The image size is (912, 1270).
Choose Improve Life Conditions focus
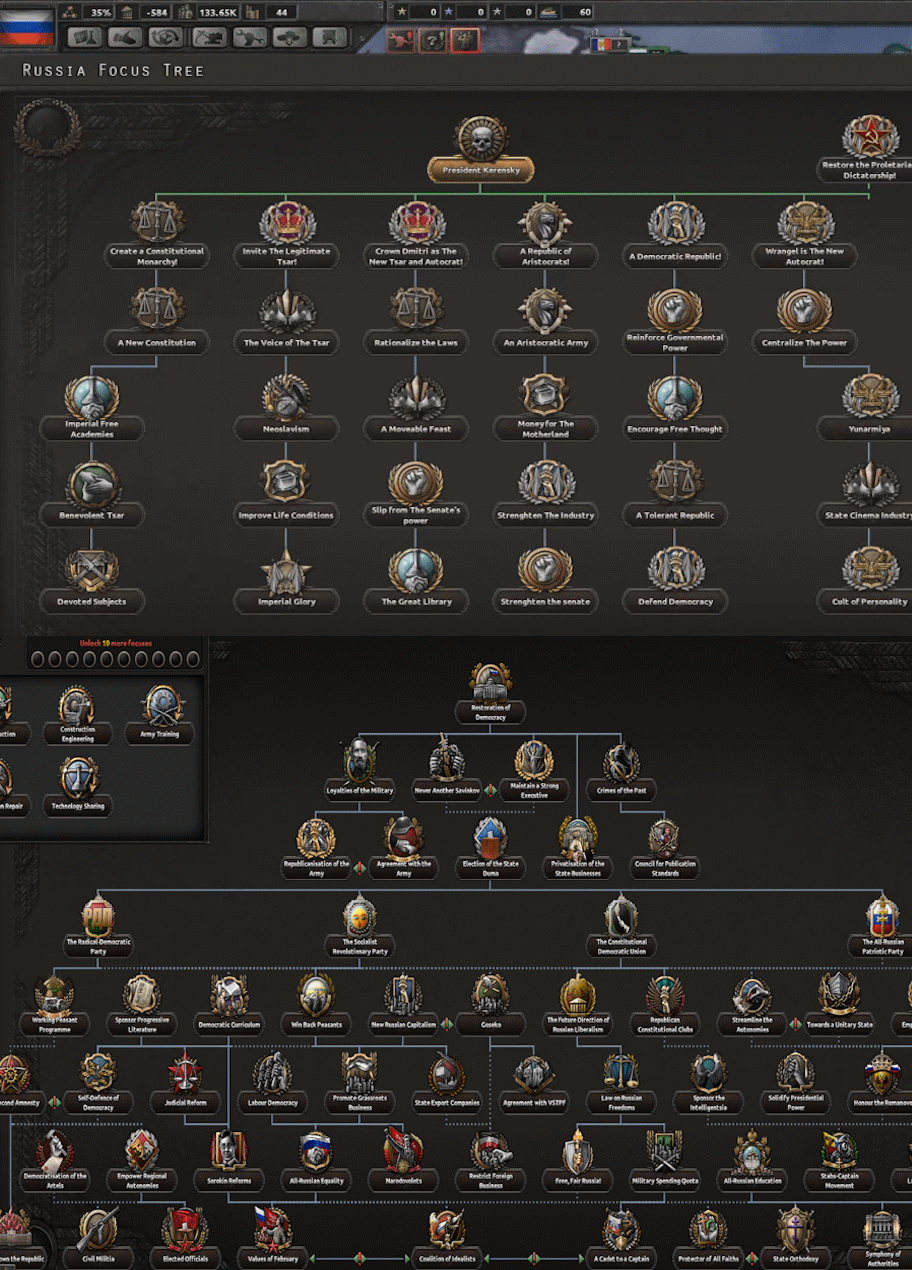[x=287, y=493]
